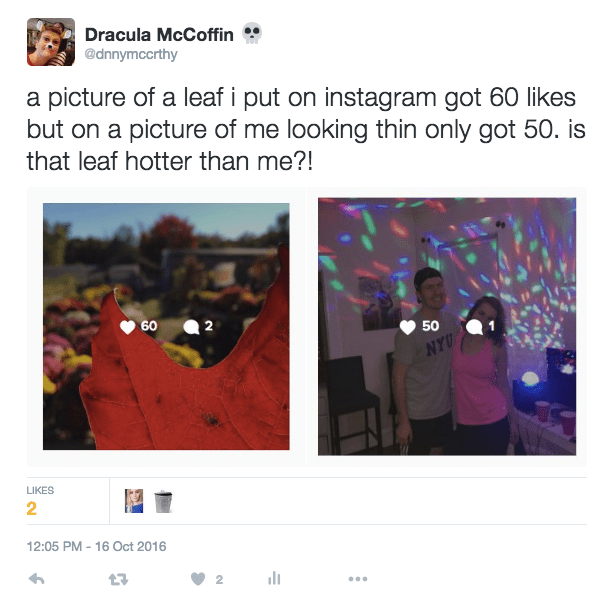Image resolution: width=613 pixels, height=599 pixels.
Task: Open the @dnnymccrthy handle link
Action: 131,54
